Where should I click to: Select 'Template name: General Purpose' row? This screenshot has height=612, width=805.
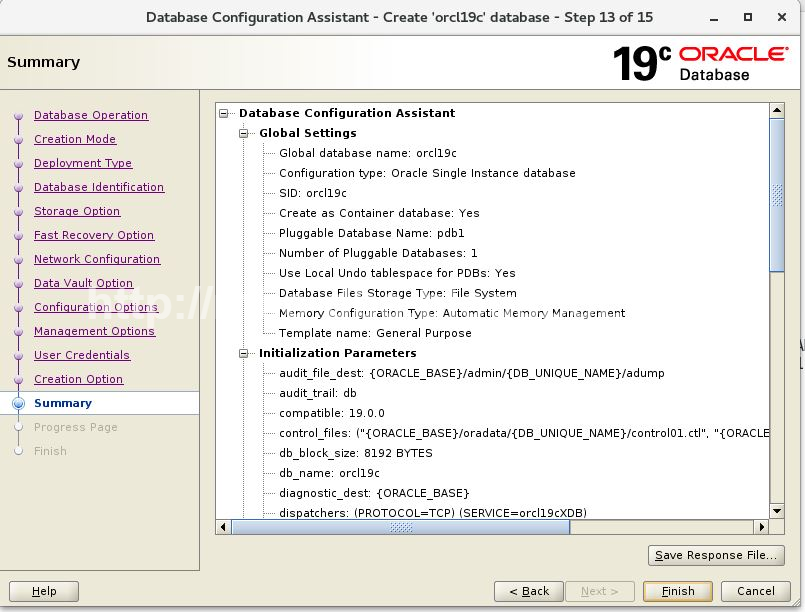[x=375, y=333]
